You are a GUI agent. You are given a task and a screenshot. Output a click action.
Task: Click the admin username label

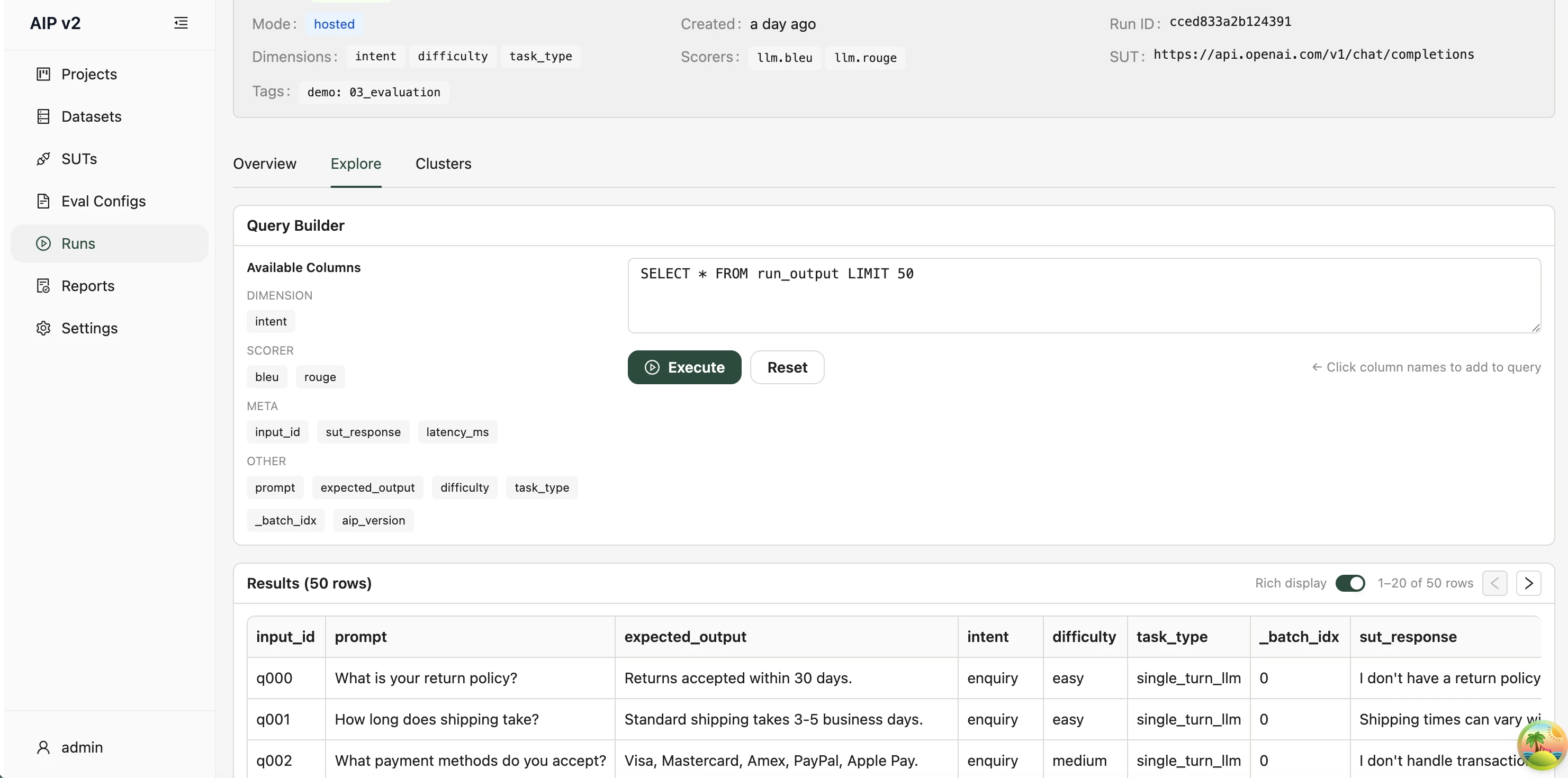pyautogui.click(x=82, y=747)
